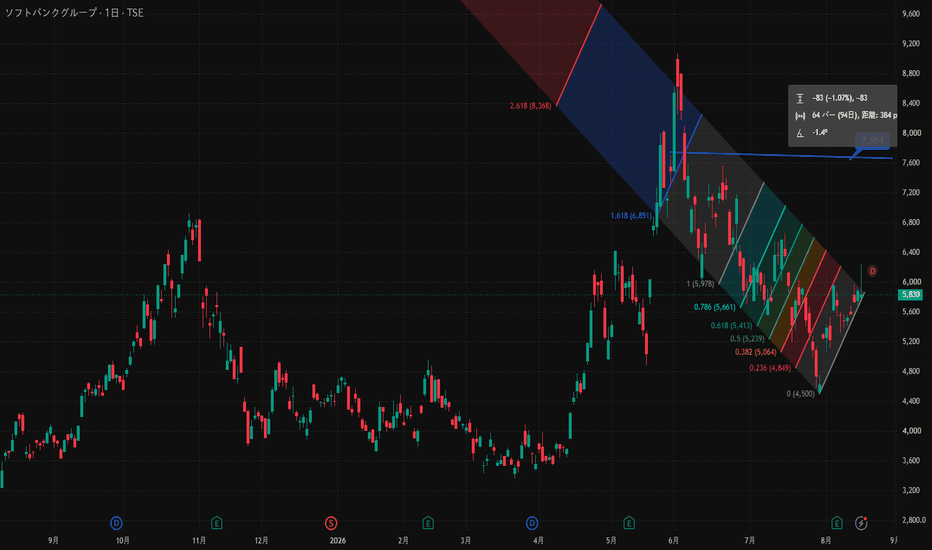Click the 9,600 price axis label
The image size is (932, 550).
pyautogui.click(x=911, y=14)
